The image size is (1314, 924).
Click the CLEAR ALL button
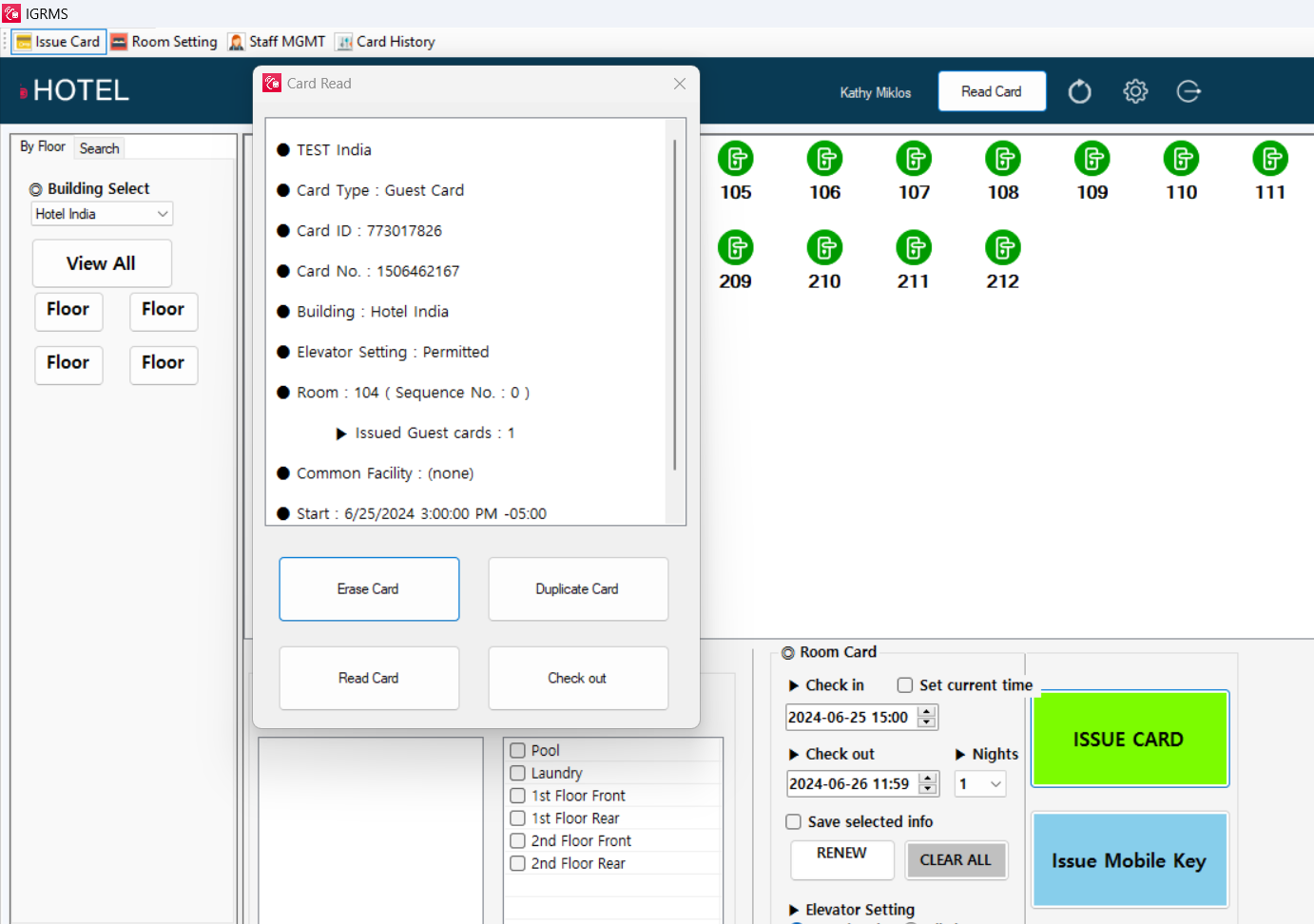956,859
